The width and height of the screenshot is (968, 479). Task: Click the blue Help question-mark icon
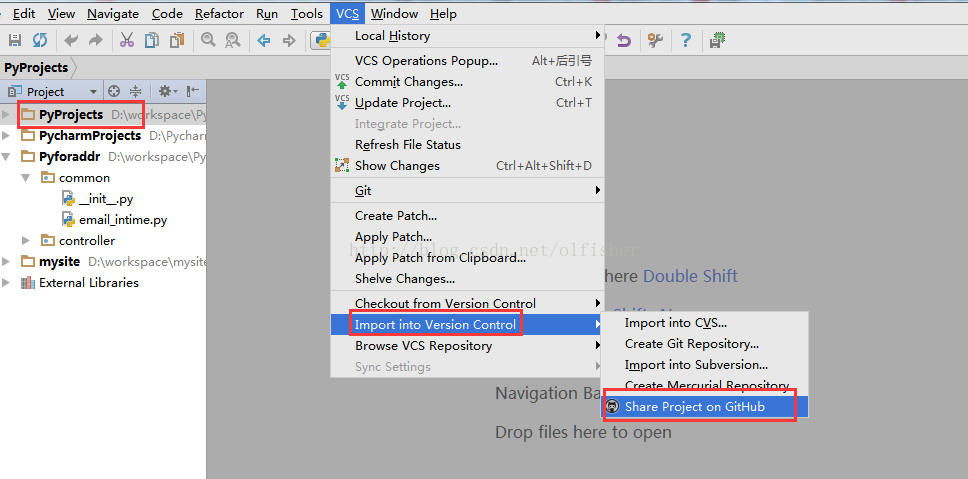tap(685, 41)
